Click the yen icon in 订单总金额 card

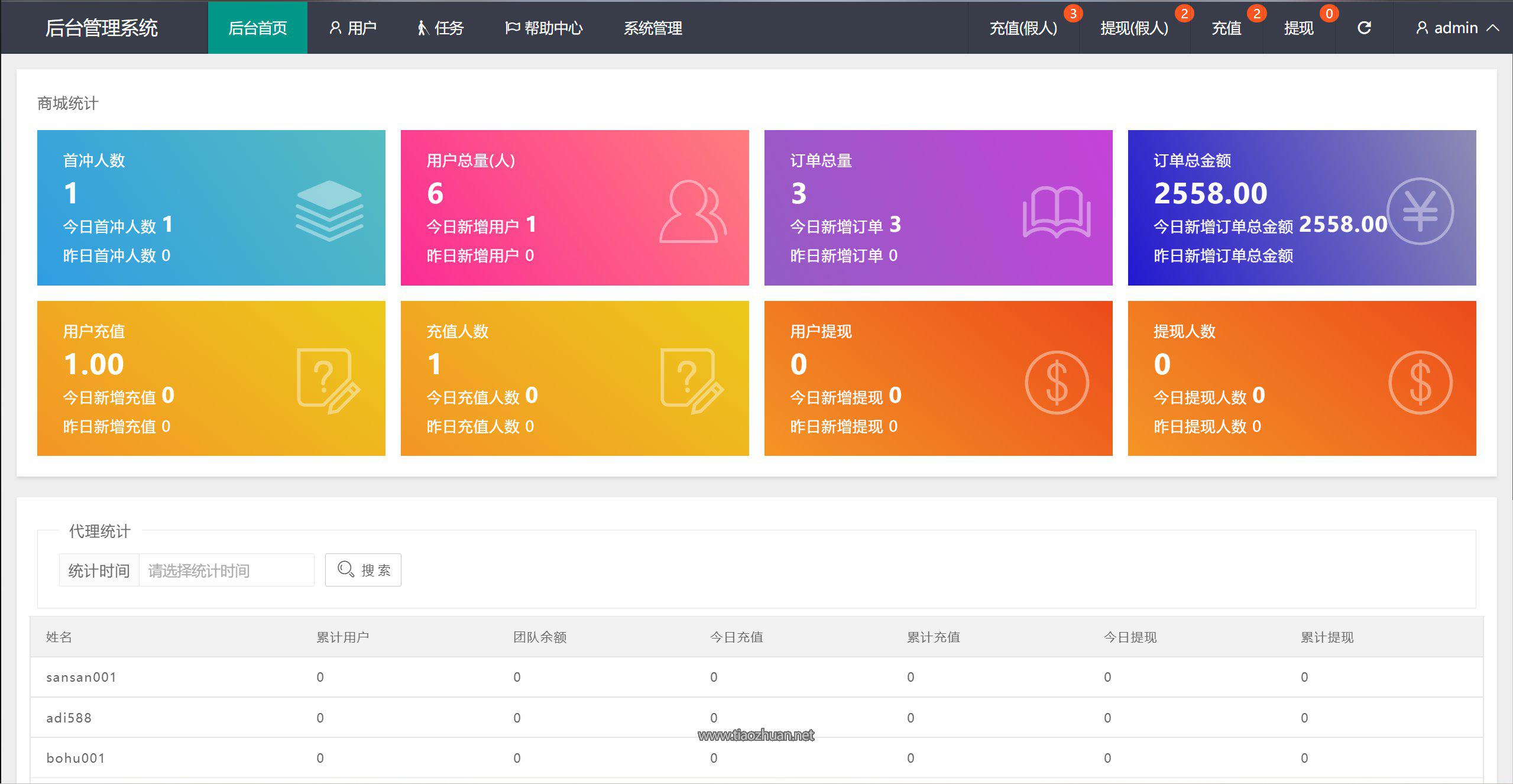(1420, 211)
